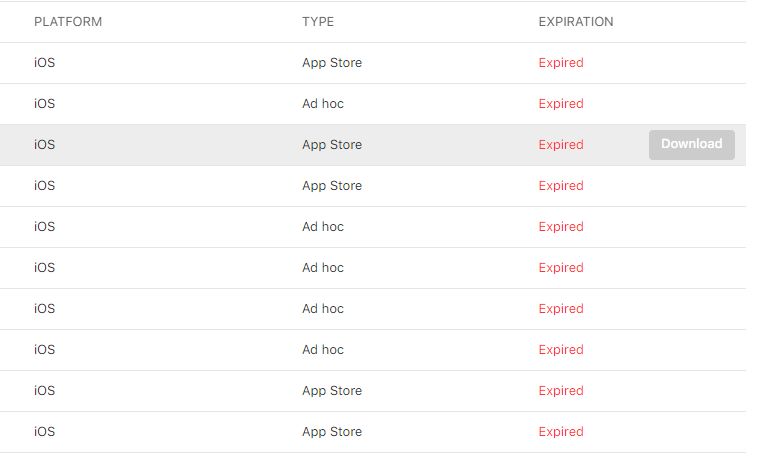Click App Store text in the highlighted row

pyautogui.click(x=332, y=145)
